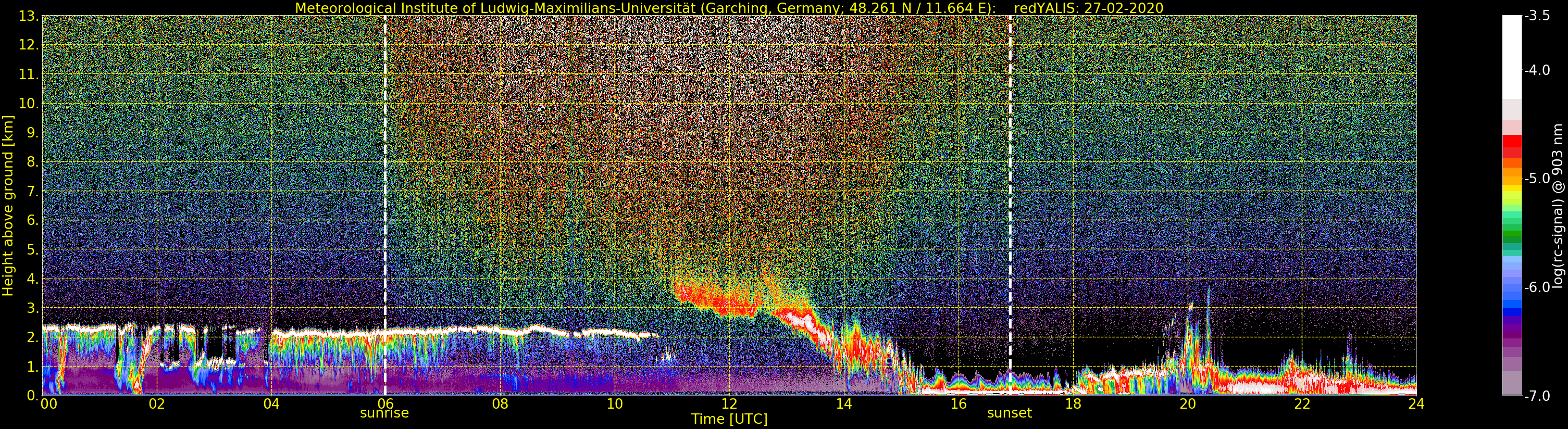Click the white top section of the colorbar
Image resolution: width=1568 pixels, height=429 pixels.
(x=1512, y=57)
